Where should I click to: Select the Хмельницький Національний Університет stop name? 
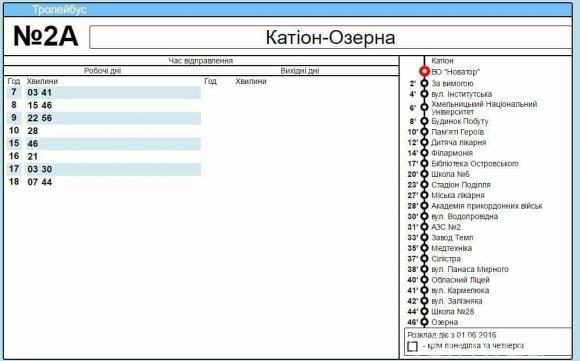(484, 108)
